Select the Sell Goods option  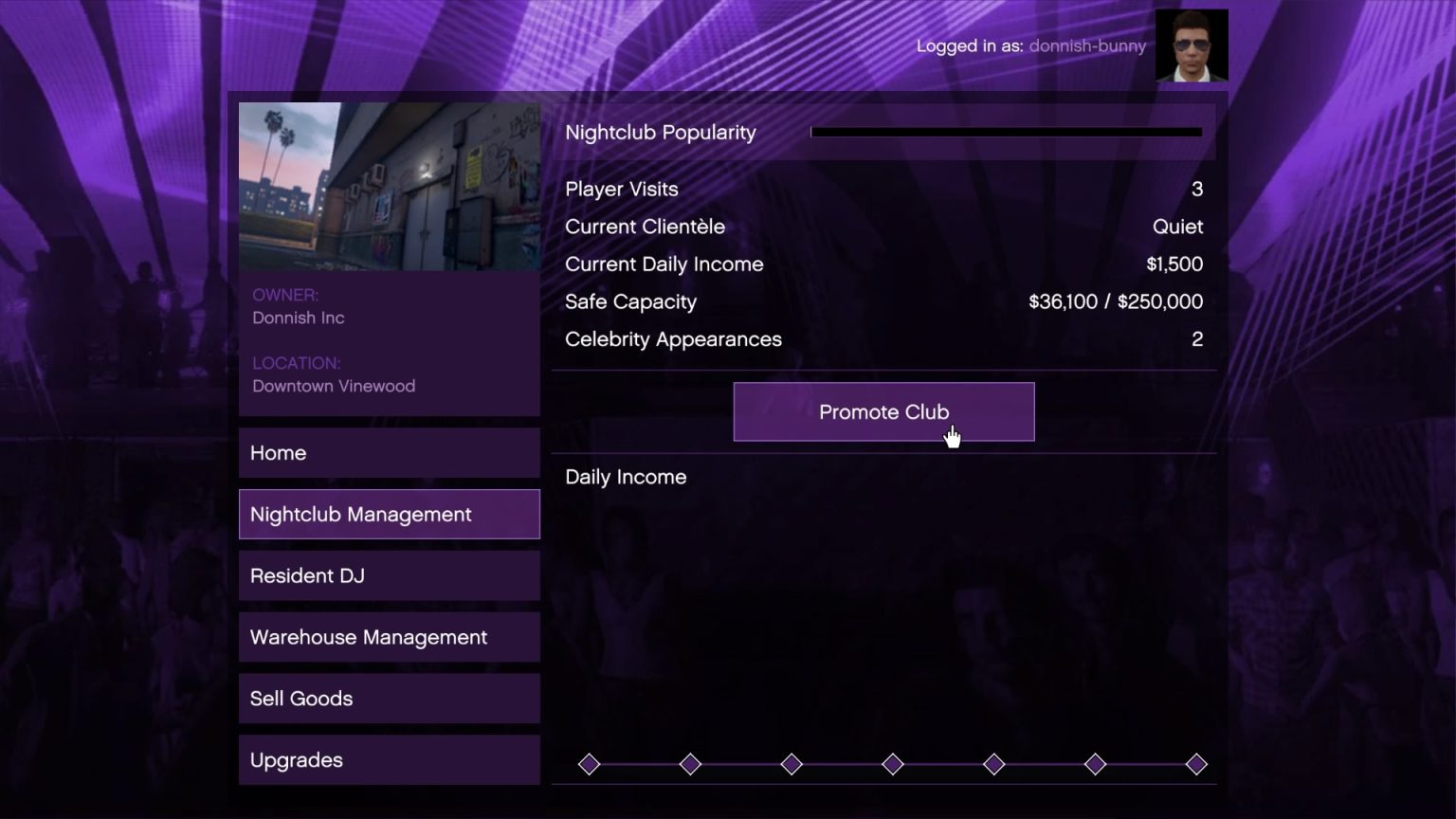(x=389, y=698)
